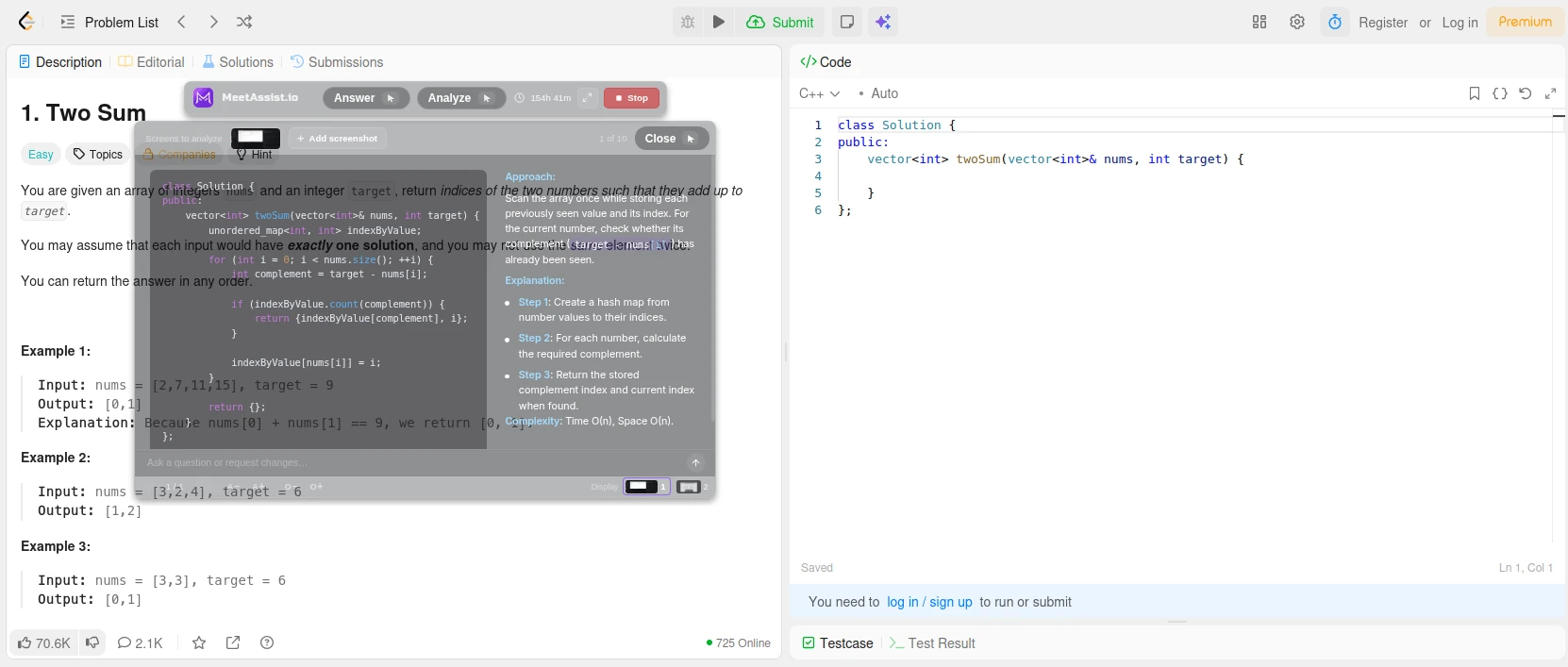Select the captured screenshot thumbnail
This screenshot has width=1568, height=667.
(x=256, y=138)
